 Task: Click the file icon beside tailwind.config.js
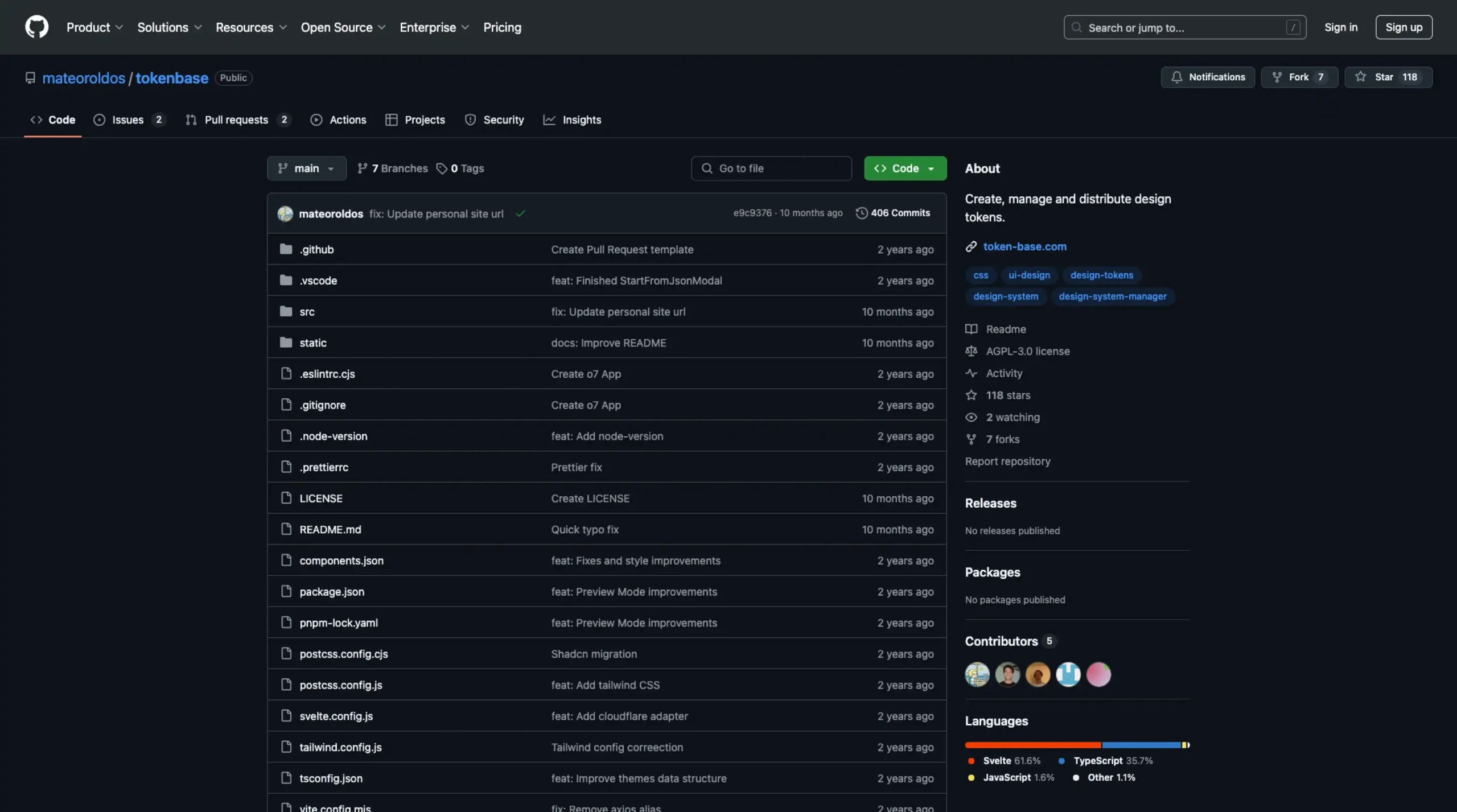pyautogui.click(x=286, y=747)
